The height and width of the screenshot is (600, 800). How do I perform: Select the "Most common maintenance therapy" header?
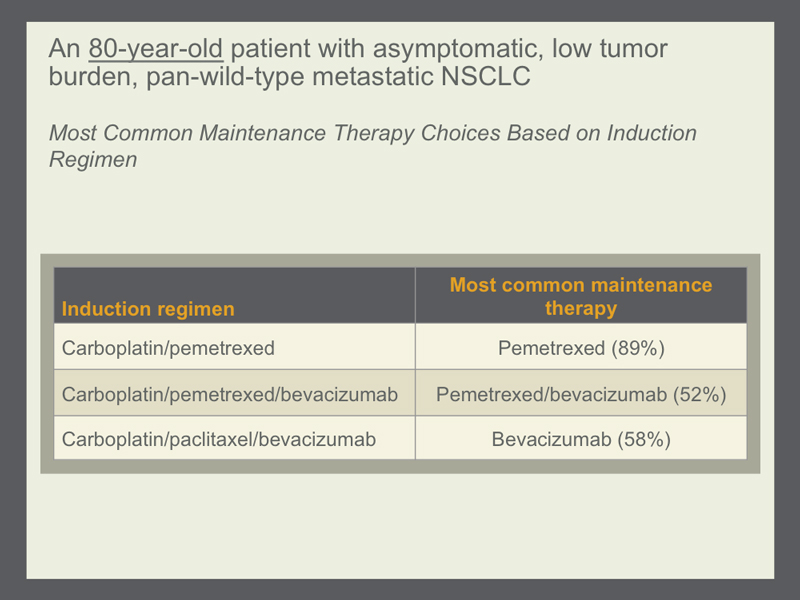[x=581, y=295]
